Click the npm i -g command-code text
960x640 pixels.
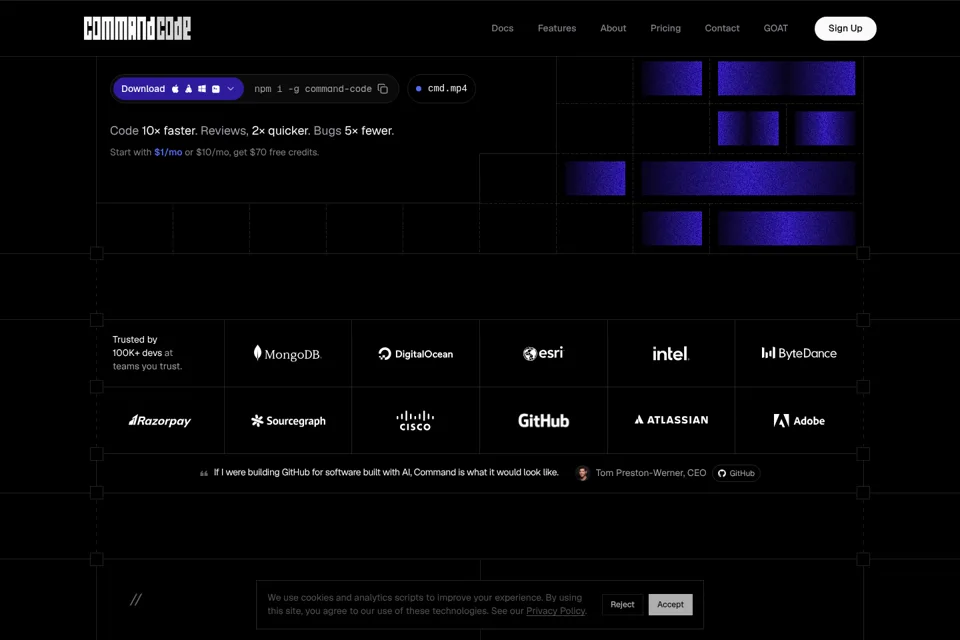pyautogui.click(x=313, y=89)
